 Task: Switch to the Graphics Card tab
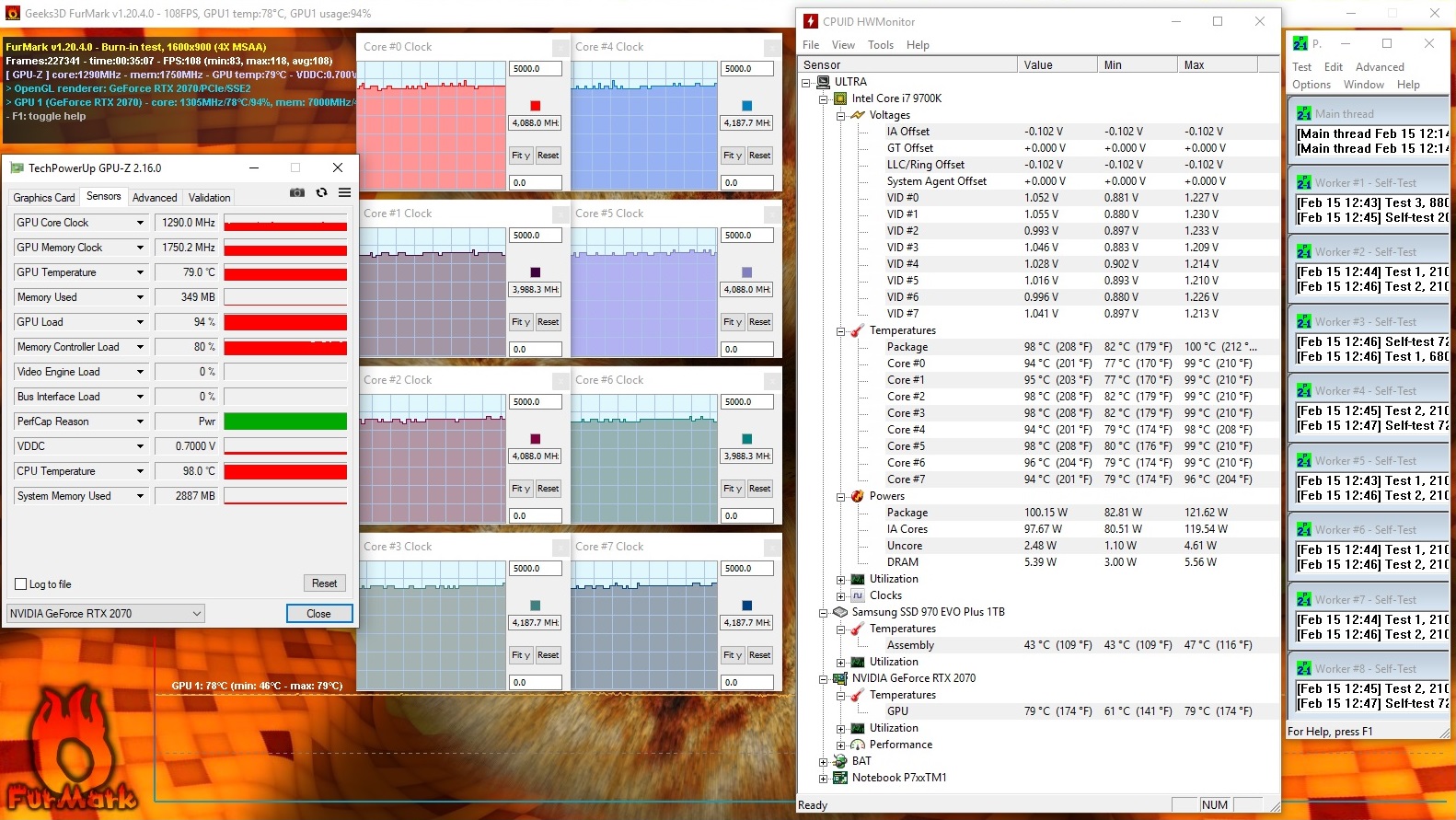click(x=43, y=198)
